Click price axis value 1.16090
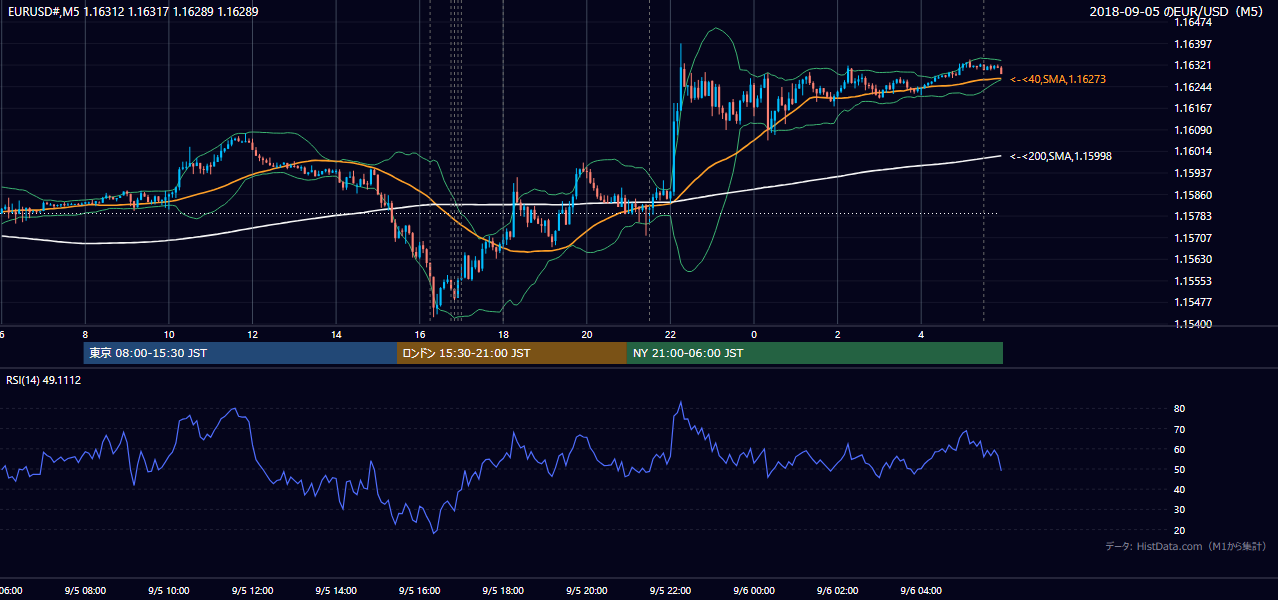 (1192, 130)
